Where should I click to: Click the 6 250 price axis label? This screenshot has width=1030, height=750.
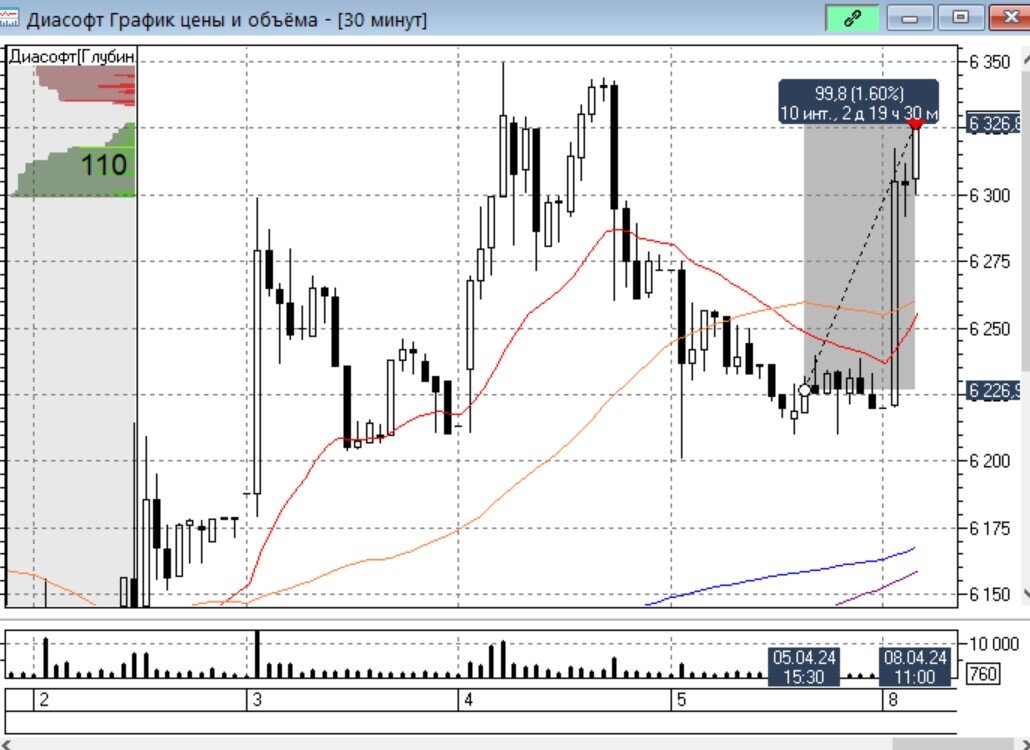(x=990, y=329)
